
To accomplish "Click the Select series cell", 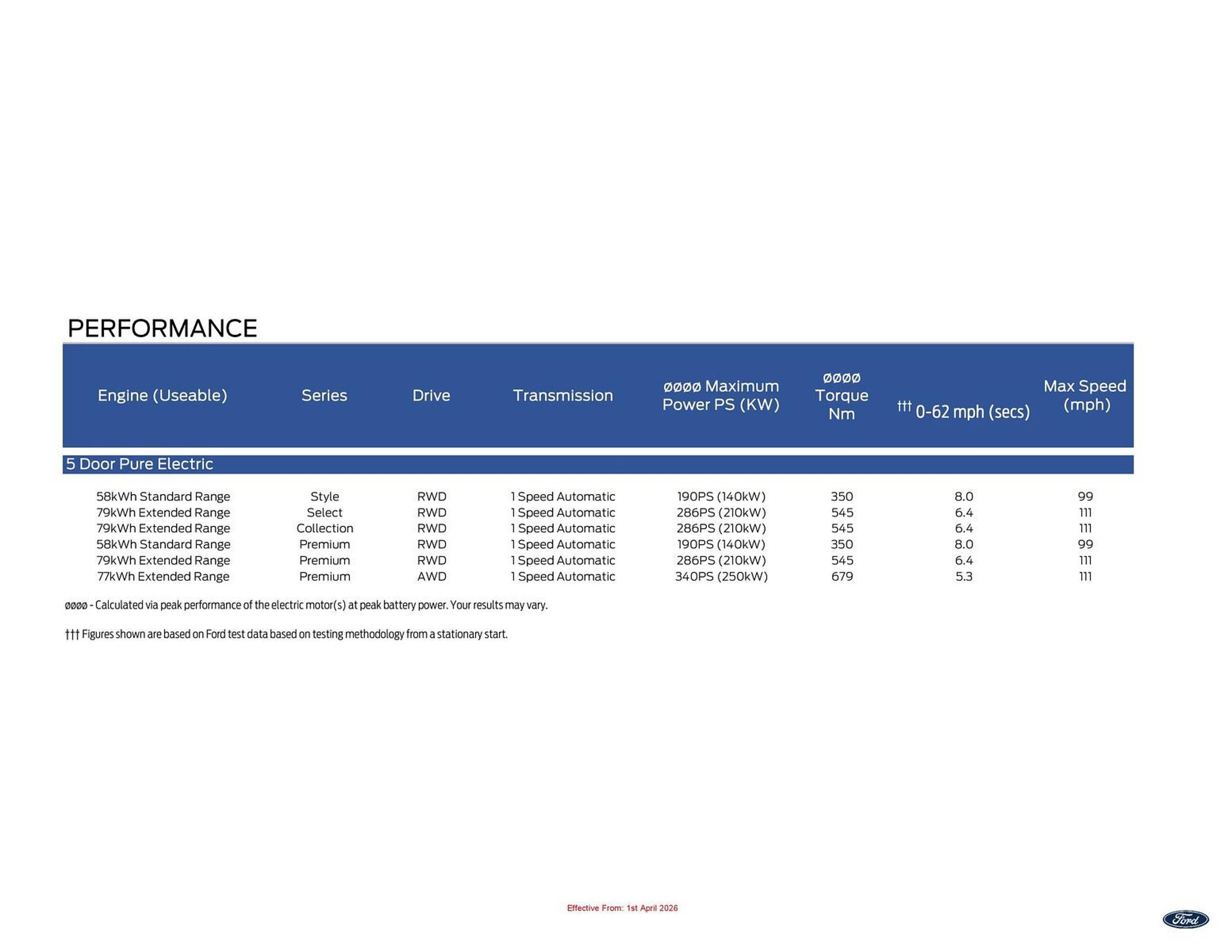I will click(325, 513).
